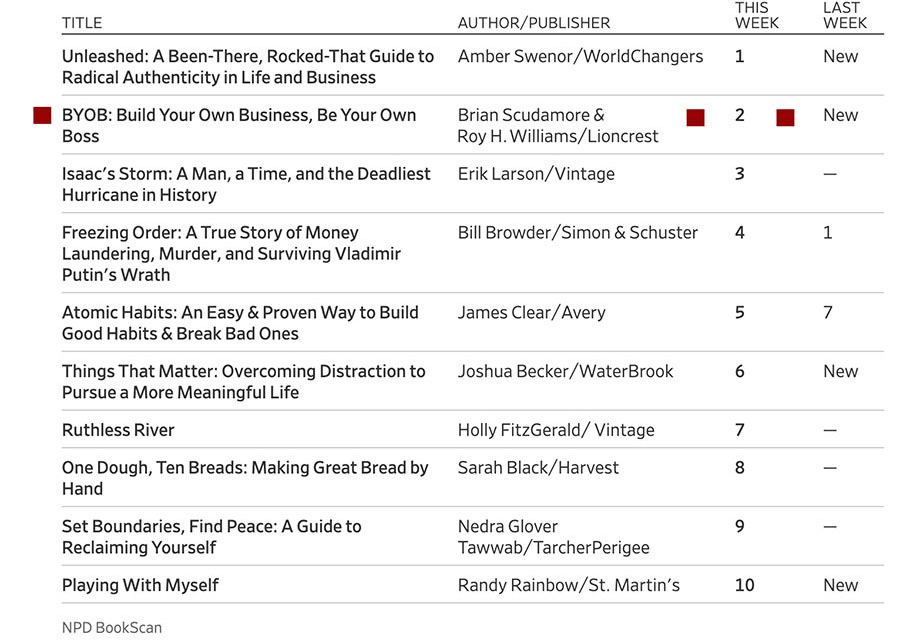Screen dimensions: 900x640
Task: Open the Playing With Myself title
Action: [140, 585]
